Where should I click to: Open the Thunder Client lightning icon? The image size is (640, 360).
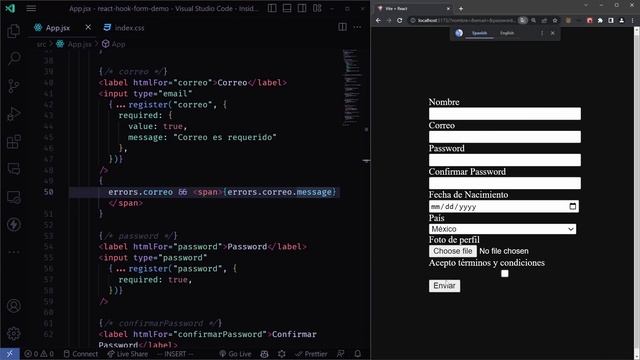[14, 224]
